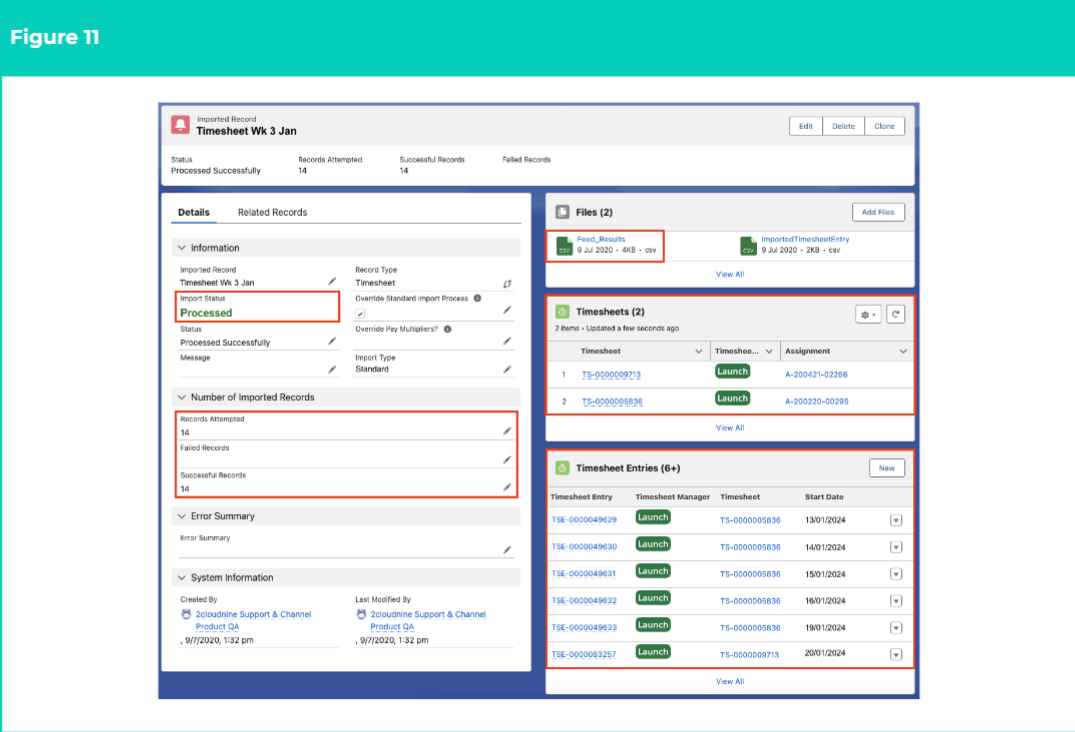This screenshot has width=1075, height=732.
Task: Open row menu for TSE-0000049632
Action: (896, 601)
